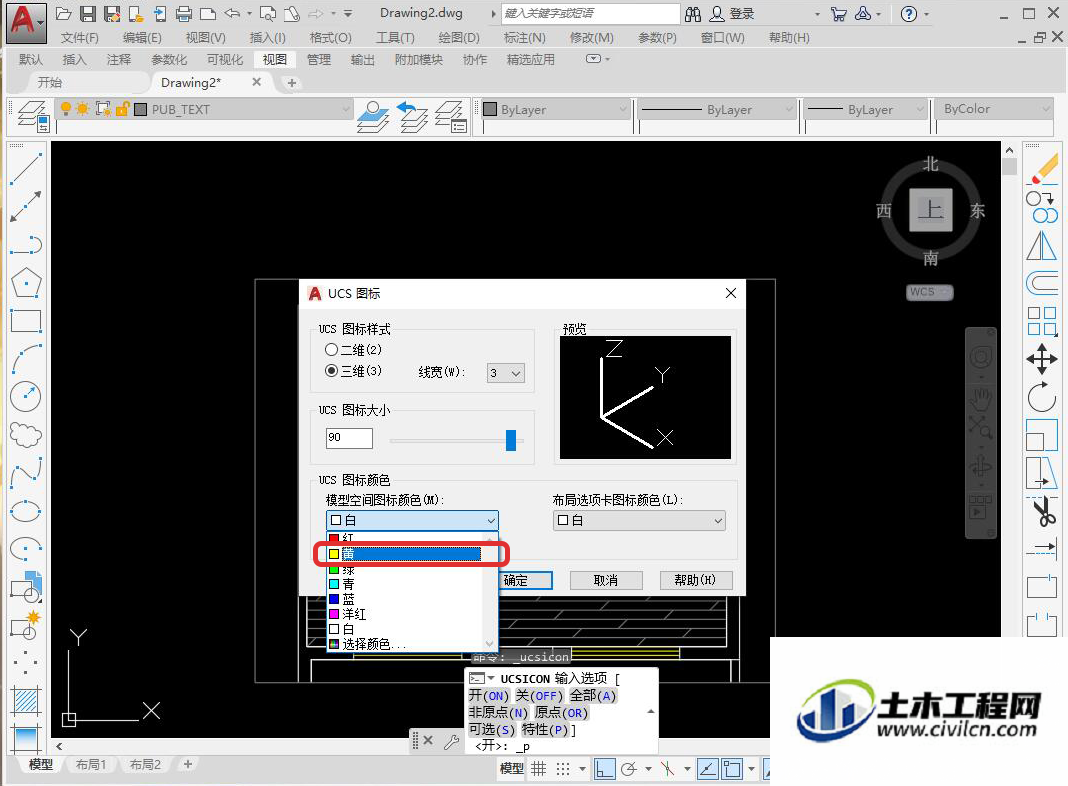Click the Plot printer icon
Screen dimensions: 1068x786
(x=183, y=14)
